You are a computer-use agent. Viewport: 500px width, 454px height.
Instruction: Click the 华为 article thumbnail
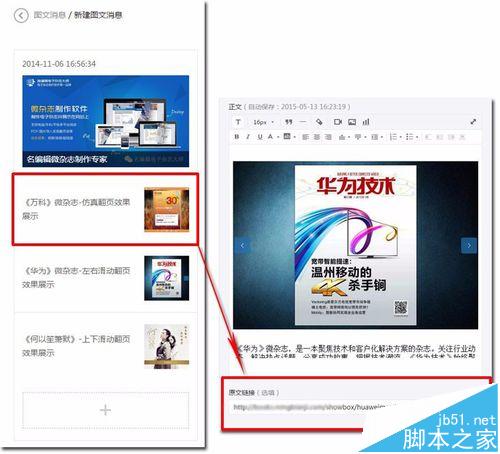[166, 278]
